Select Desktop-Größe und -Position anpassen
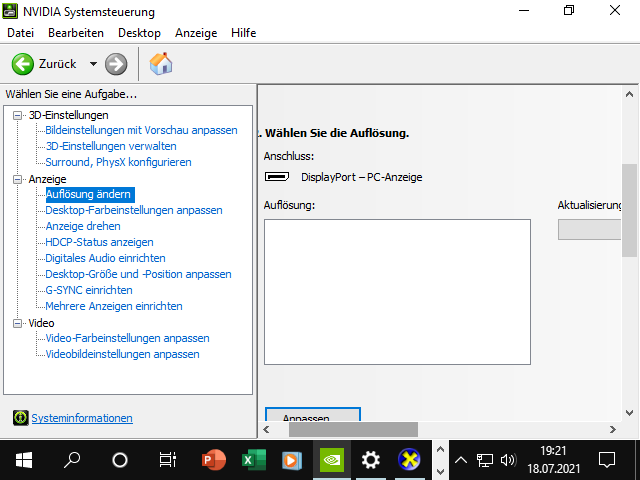 coord(138,274)
